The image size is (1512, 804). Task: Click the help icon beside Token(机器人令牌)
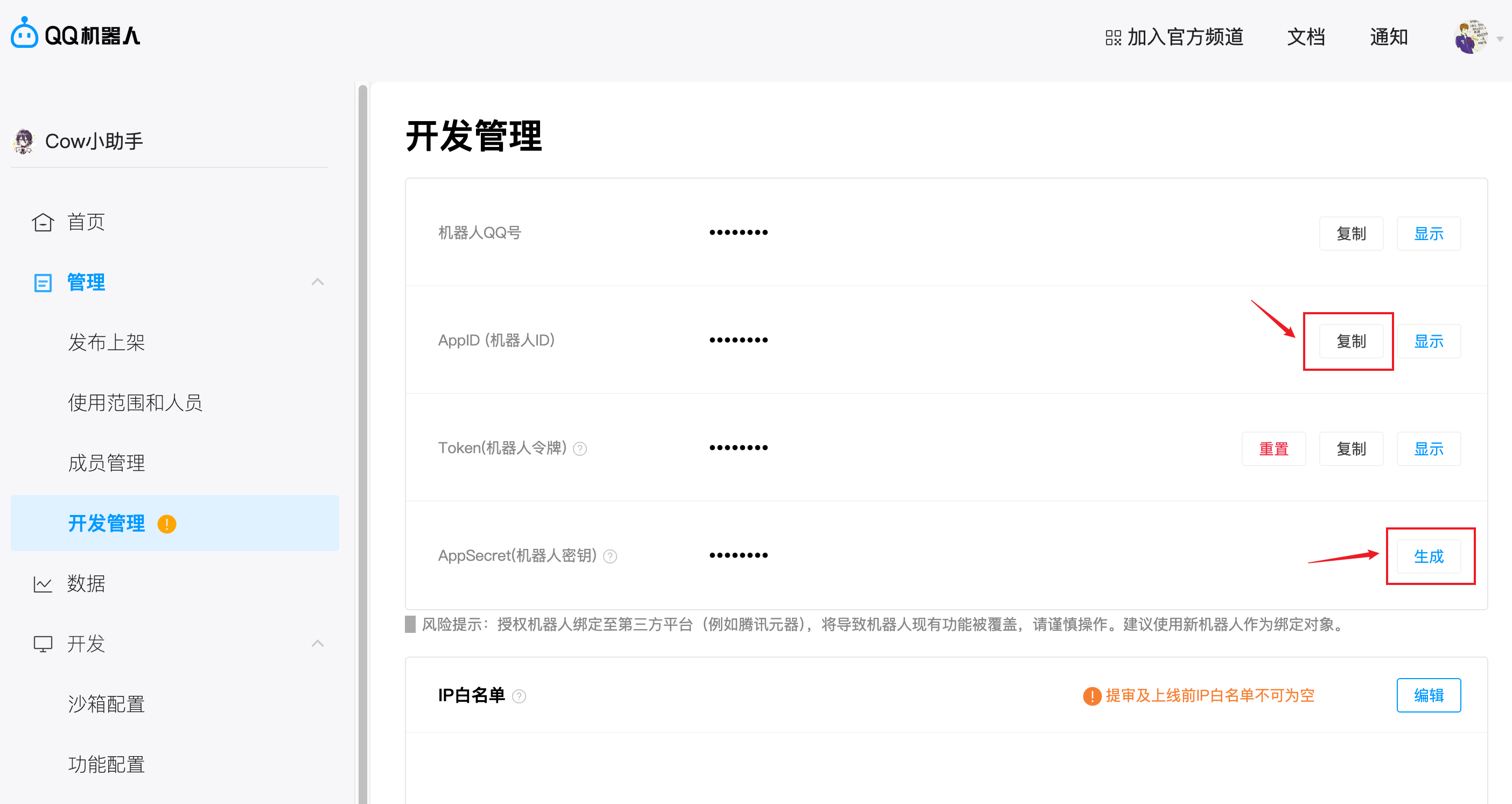(580, 449)
